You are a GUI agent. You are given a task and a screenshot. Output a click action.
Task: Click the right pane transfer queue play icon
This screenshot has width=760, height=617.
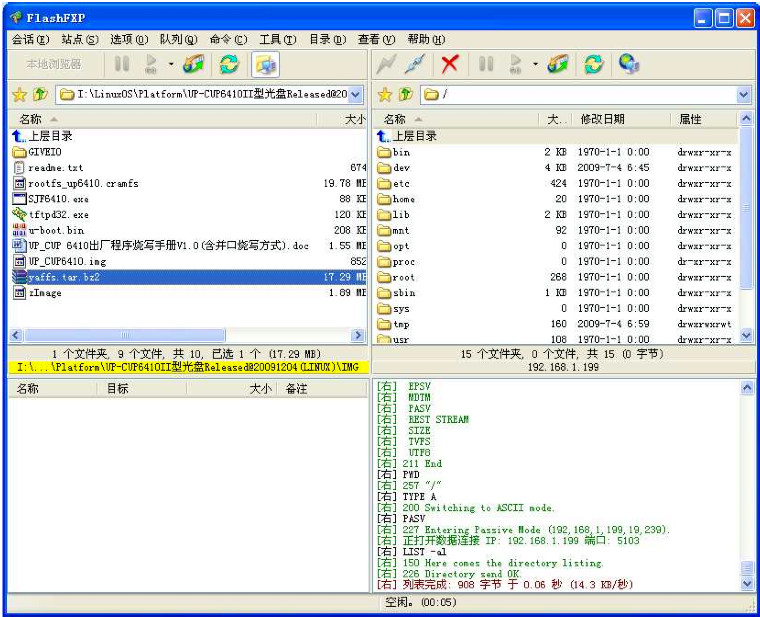(x=515, y=63)
